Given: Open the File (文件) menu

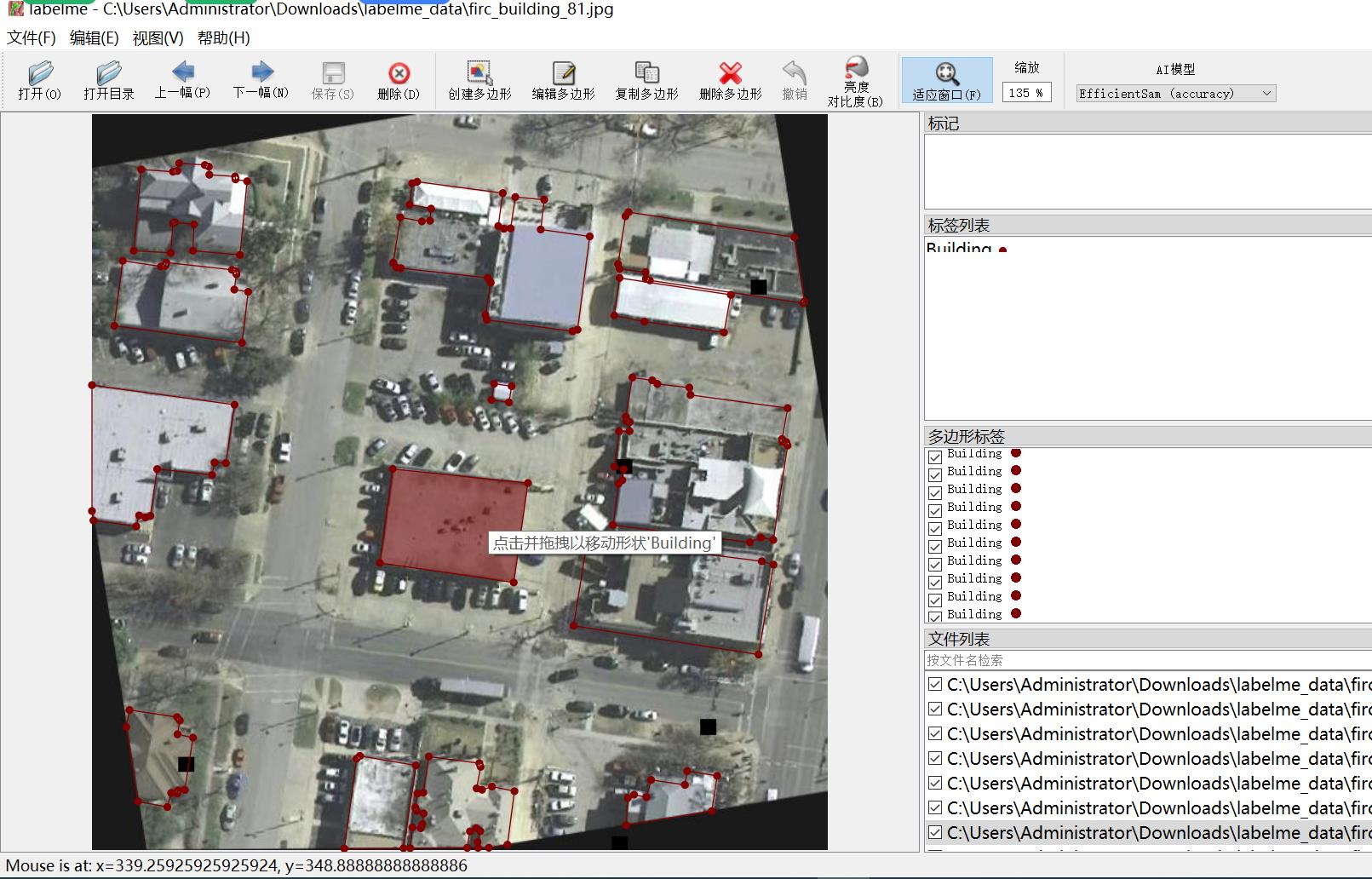Looking at the screenshot, I should [x=32, y=37].
